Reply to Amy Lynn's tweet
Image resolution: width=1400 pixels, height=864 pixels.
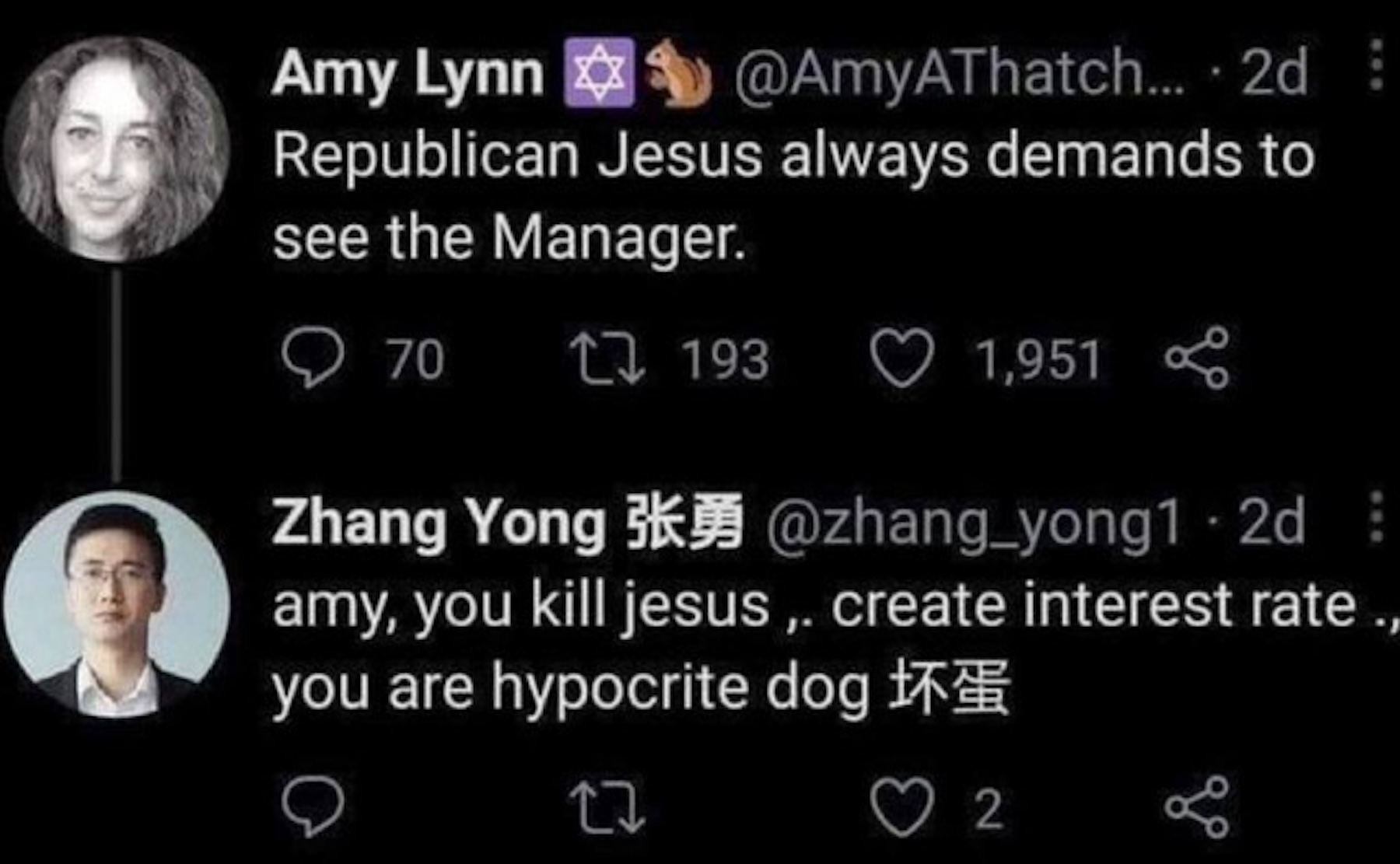pyautogui.click(x=313, y=360)
